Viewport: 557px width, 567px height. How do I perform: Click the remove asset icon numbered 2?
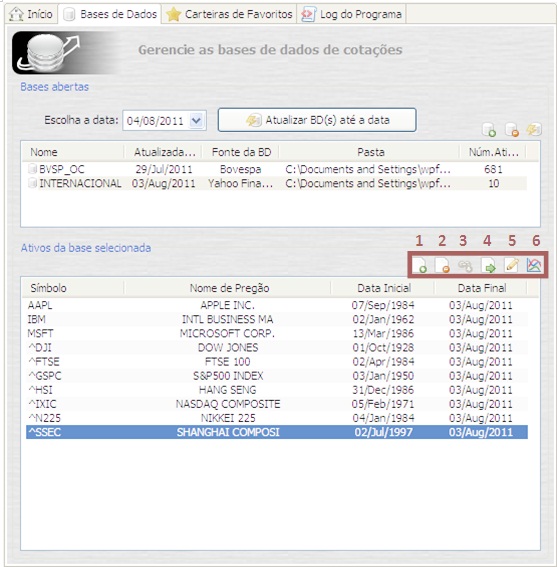[x=442, y=265]
